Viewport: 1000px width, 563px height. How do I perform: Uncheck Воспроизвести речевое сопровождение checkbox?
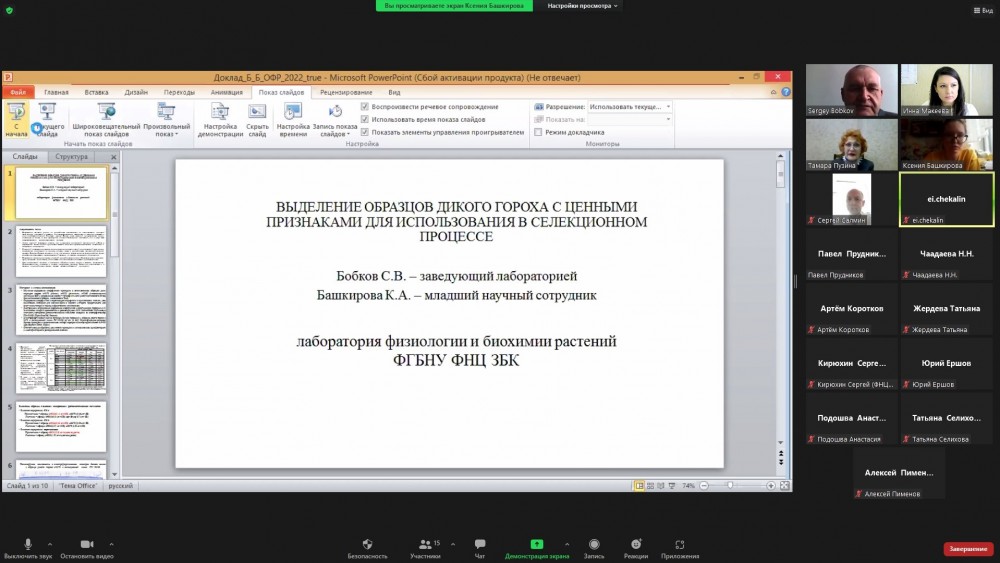(x=365, y=106)
